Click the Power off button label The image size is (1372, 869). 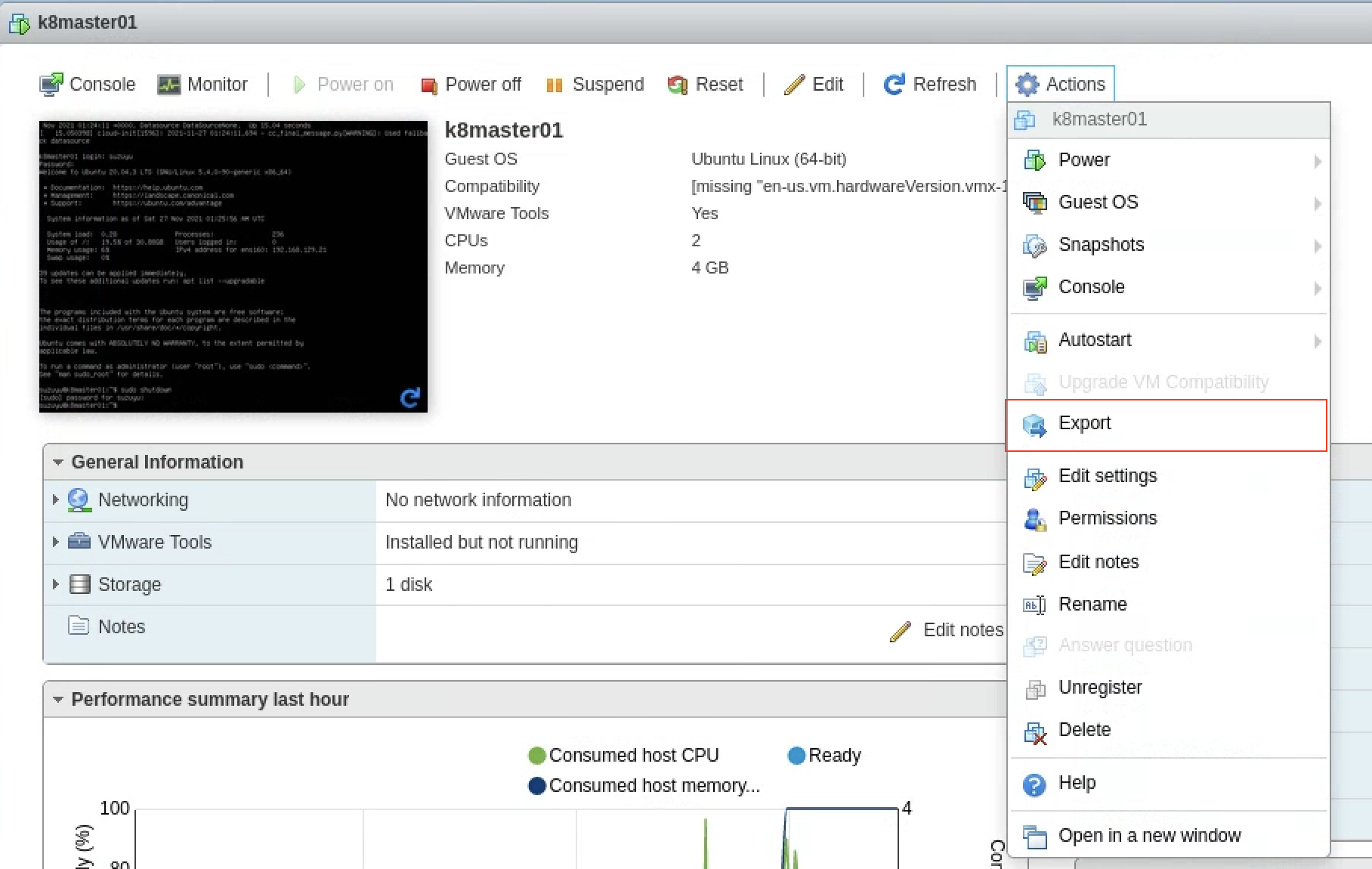click(484, 85)
